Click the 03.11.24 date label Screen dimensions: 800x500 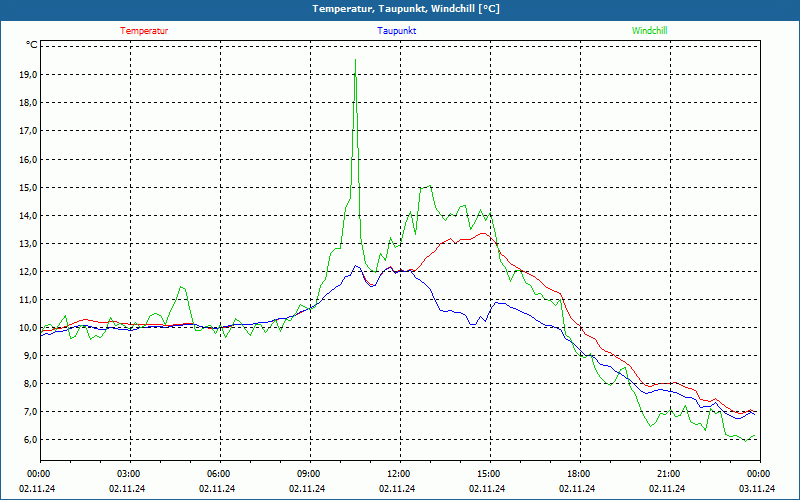tap(757, 489)
